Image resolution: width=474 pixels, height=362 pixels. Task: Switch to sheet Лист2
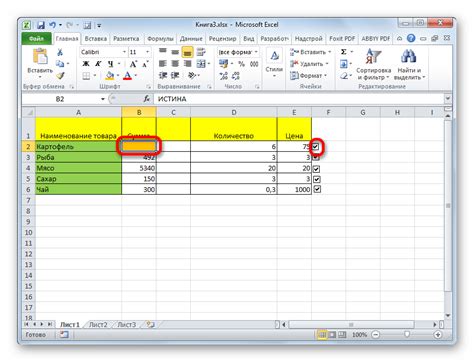(x=98, y=324)
